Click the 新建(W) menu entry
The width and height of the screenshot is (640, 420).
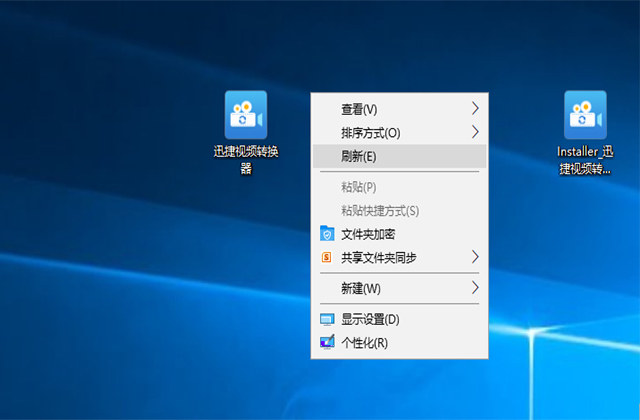click(400, 289)
